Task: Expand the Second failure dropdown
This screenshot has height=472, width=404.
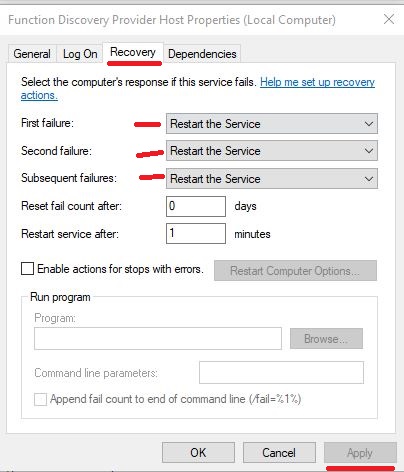Action: coord(272,151)
